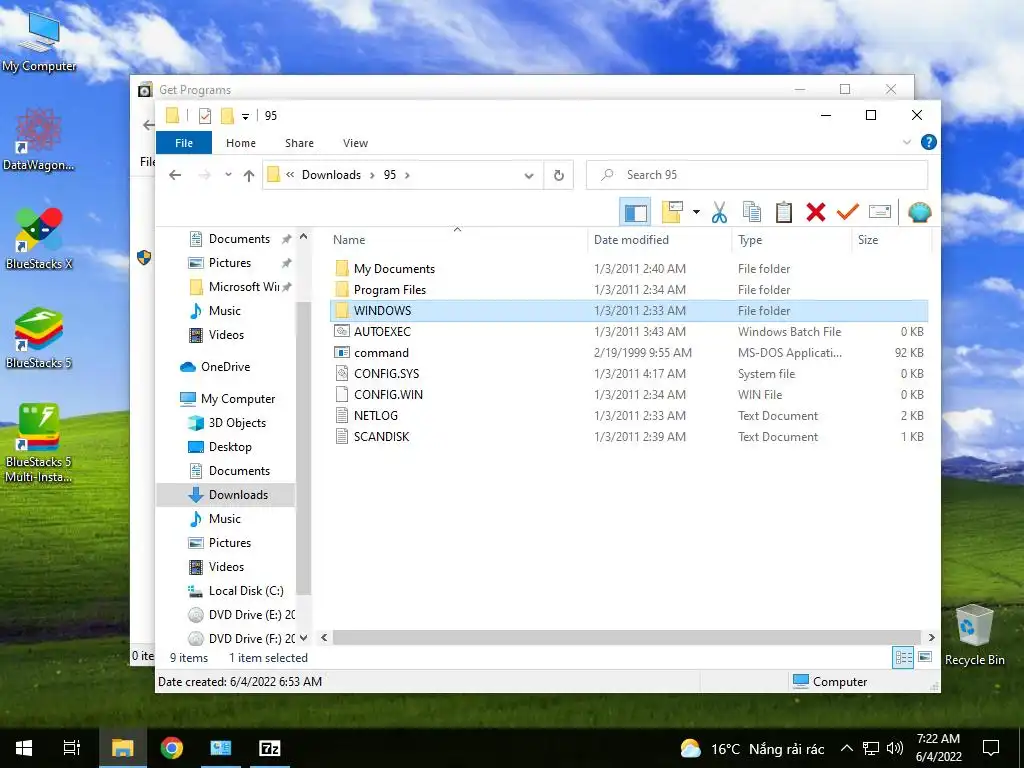Image resolution: width=1024 pixels, height=768 pixels.
Task: Open pinned Pictures in Quick access
Action: coord(230,263)
